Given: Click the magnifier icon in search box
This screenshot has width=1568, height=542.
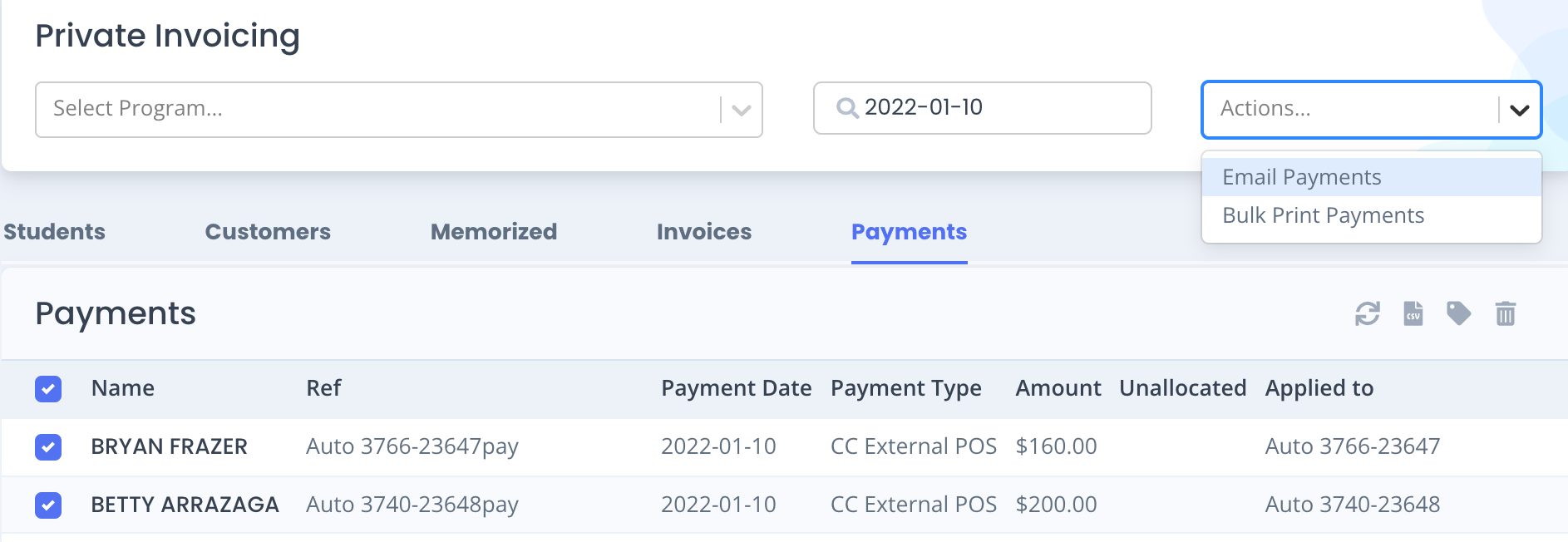Looking at the screenshot, I should [847, 108].
